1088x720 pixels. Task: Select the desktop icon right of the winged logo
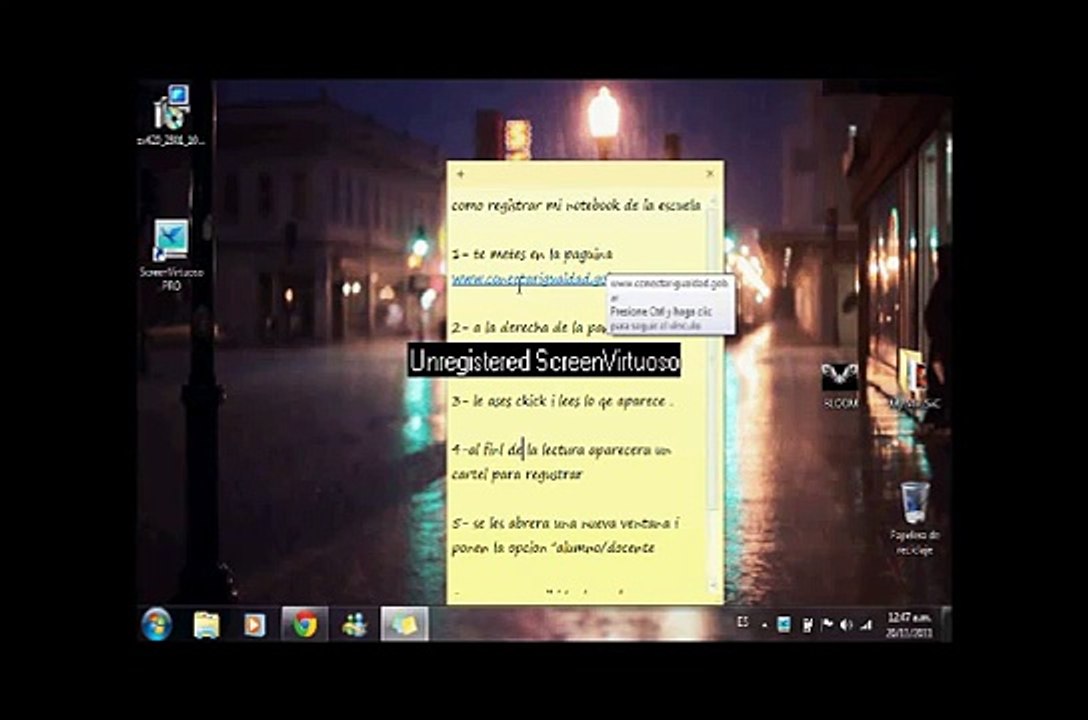pos(914,379)
